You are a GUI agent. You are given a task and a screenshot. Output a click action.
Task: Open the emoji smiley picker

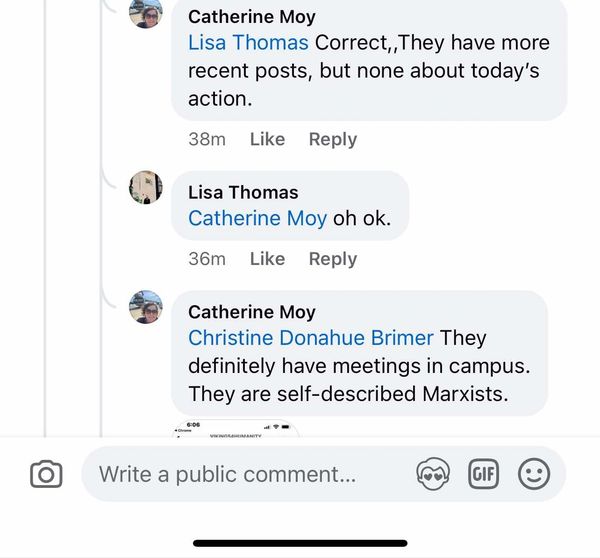534,474
